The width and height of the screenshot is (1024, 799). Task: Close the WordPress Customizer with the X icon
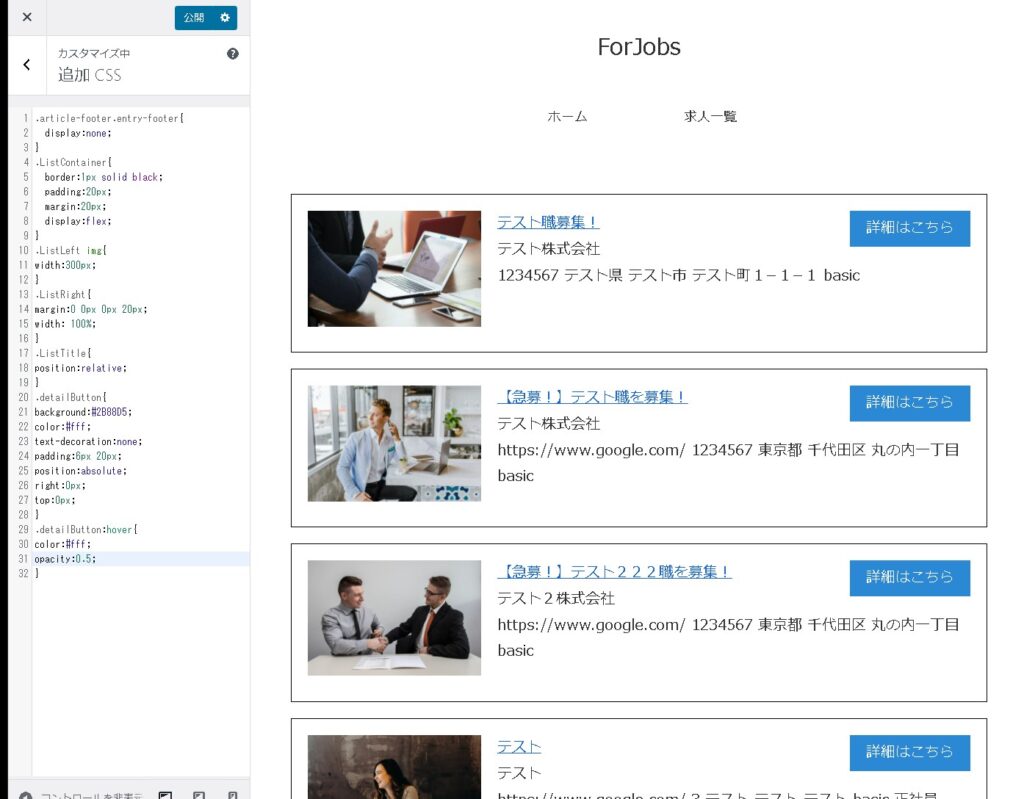pyautogui.click(x=27, y=17)
